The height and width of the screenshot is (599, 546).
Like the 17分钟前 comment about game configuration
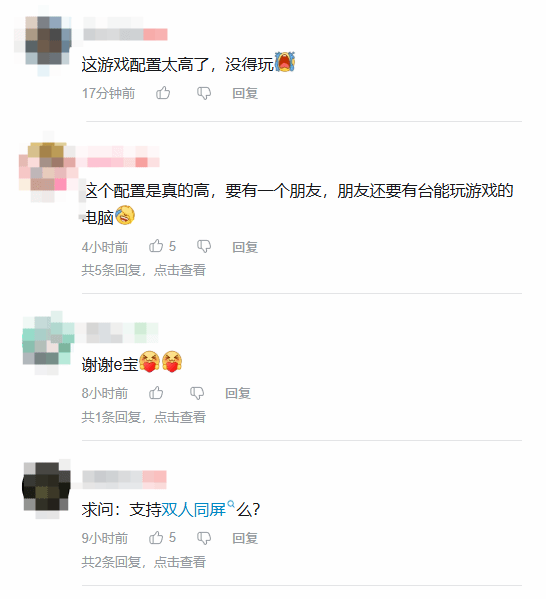pos(163,93)
